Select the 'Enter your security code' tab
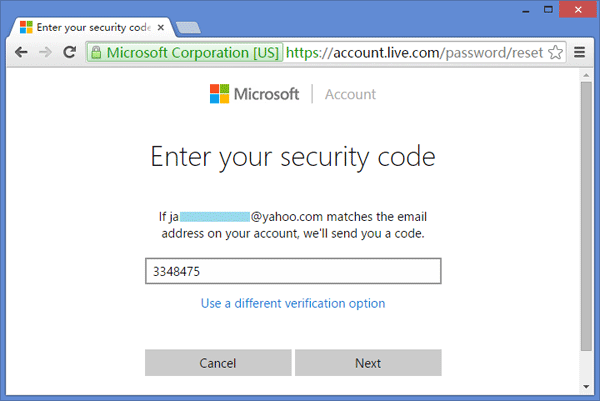The image size is (600, 401). click(x=85, y=21)
